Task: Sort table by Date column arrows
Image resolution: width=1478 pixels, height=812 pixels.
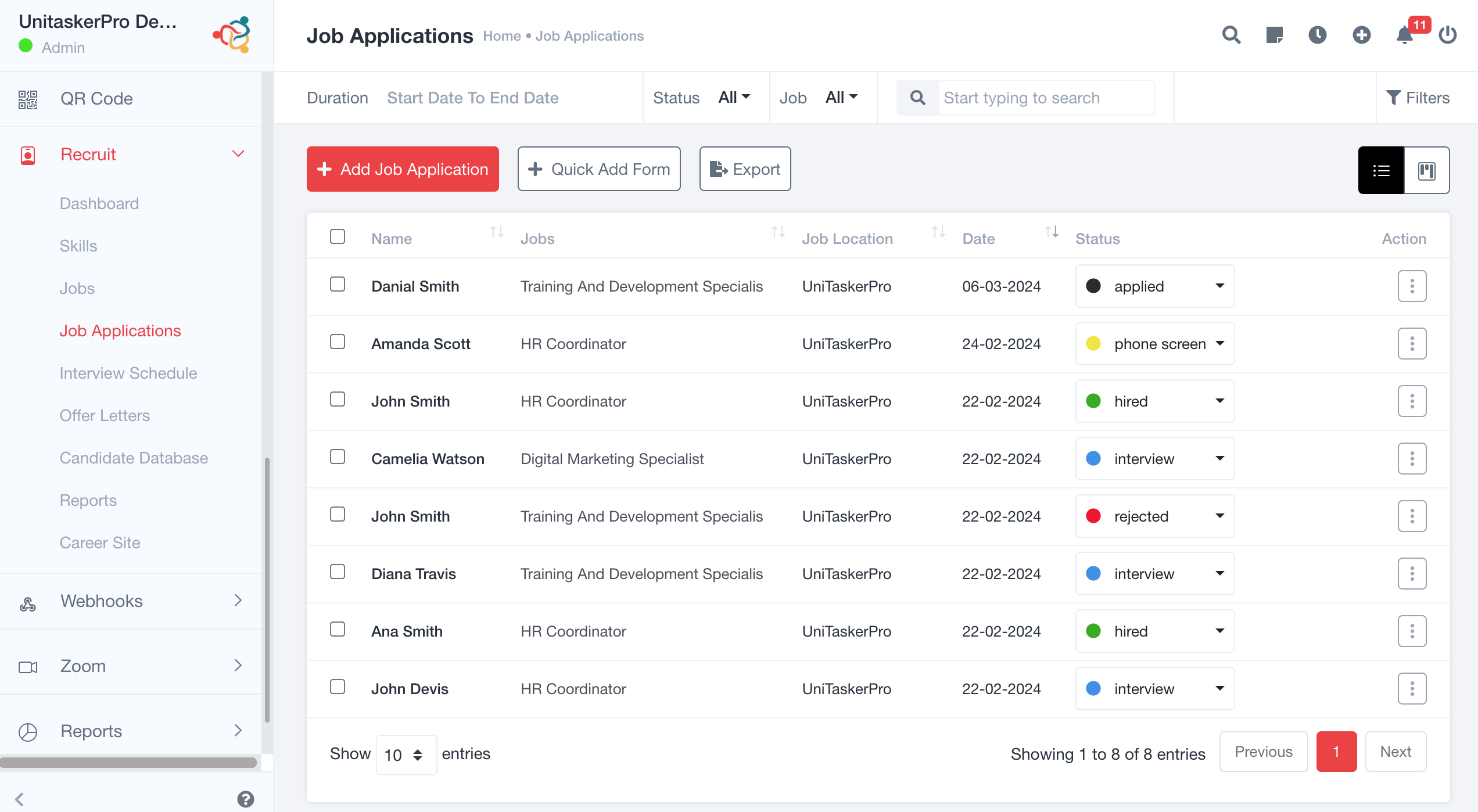Action: 1052,232
